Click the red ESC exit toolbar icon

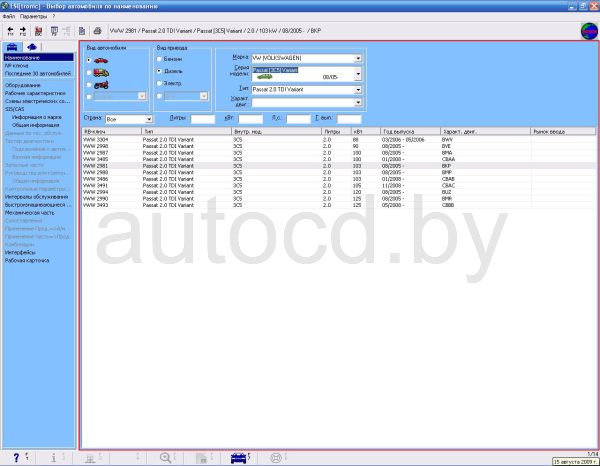(38, 31)
